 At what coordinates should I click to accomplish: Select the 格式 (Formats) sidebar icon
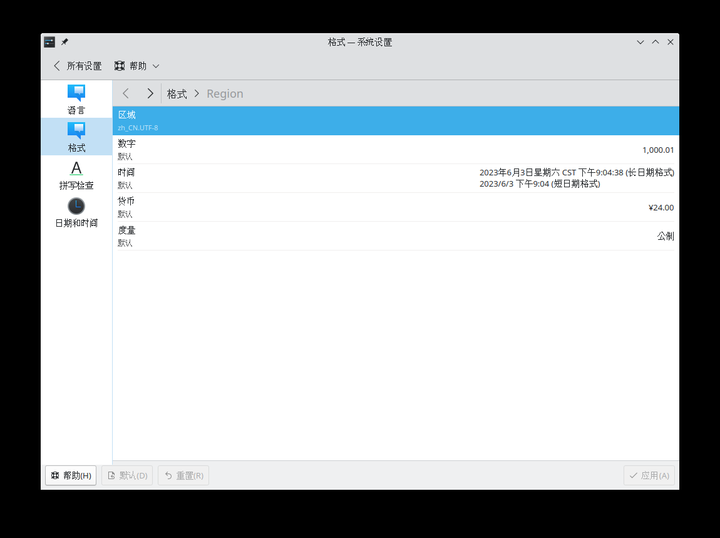coord(76,137)
